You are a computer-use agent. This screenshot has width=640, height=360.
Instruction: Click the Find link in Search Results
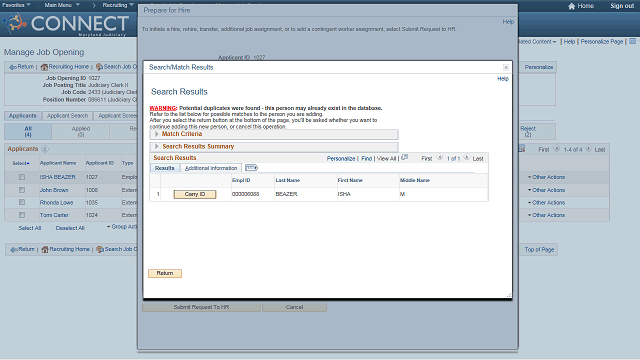point(367,158)
